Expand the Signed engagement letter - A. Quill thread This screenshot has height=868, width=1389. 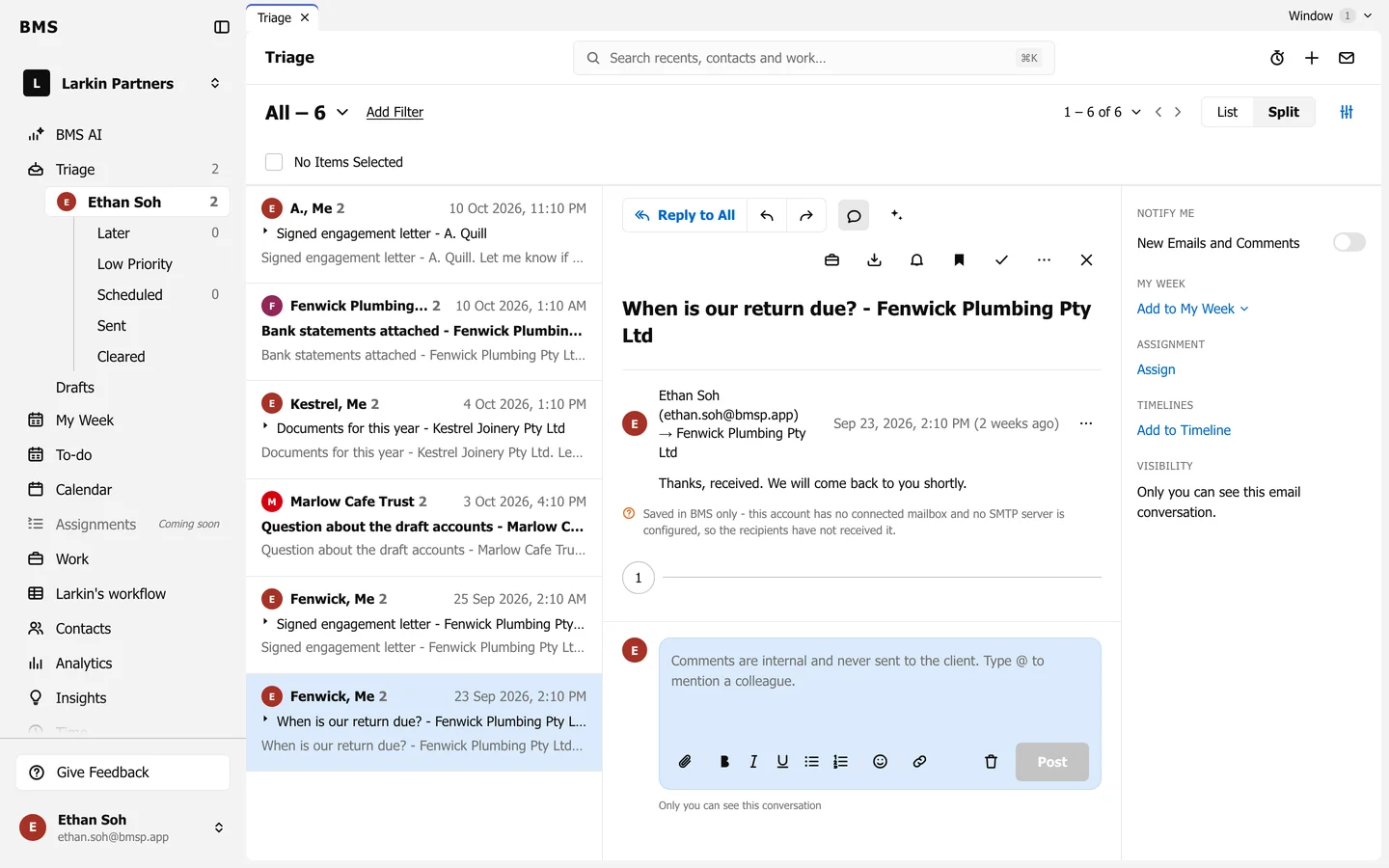pyautogui.click(x=265, y=232)
